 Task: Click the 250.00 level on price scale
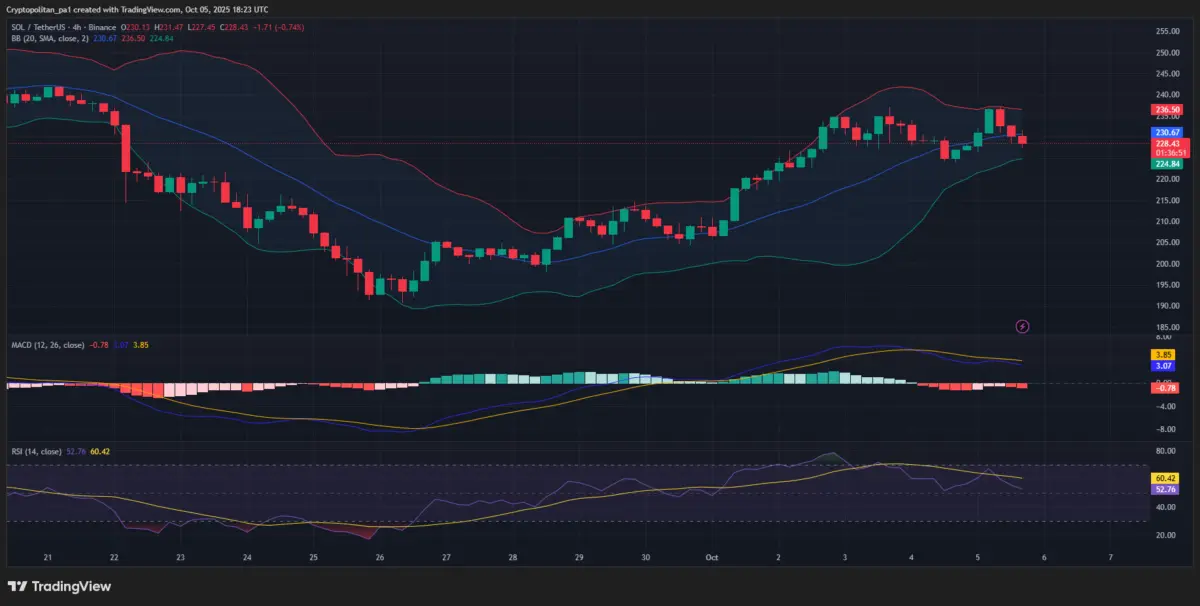click(1166, 52)
